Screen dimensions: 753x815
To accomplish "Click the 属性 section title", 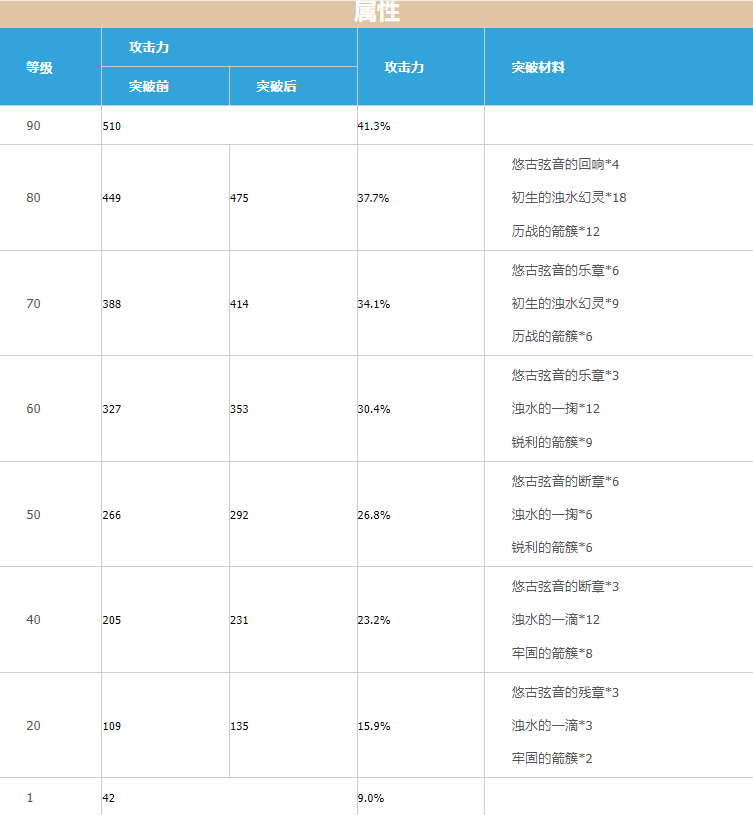I will tap(376, 13).
